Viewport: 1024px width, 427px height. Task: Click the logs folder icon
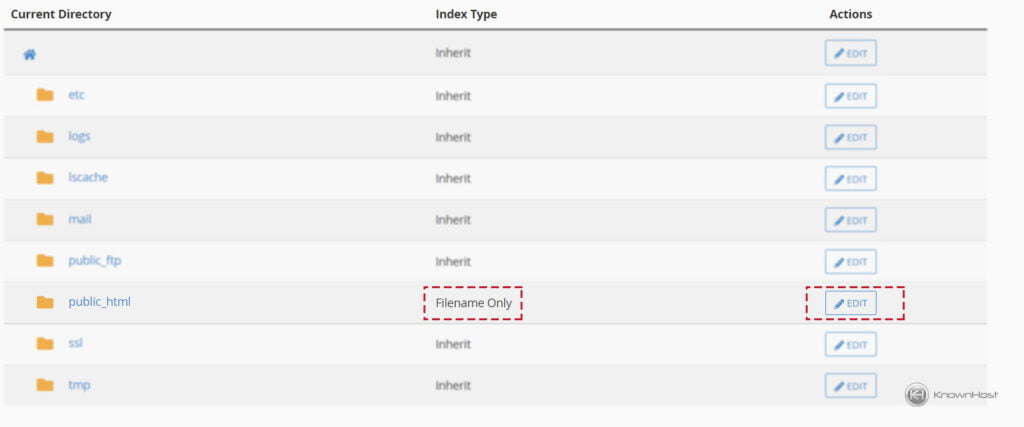click(44, 136)
